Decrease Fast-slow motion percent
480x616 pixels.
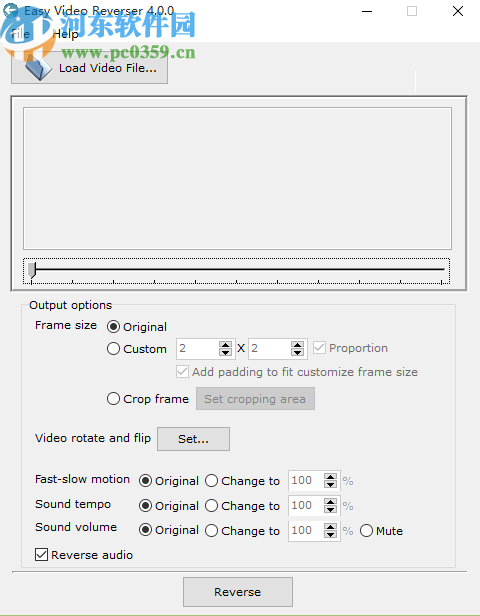click(x=330, y=484)
